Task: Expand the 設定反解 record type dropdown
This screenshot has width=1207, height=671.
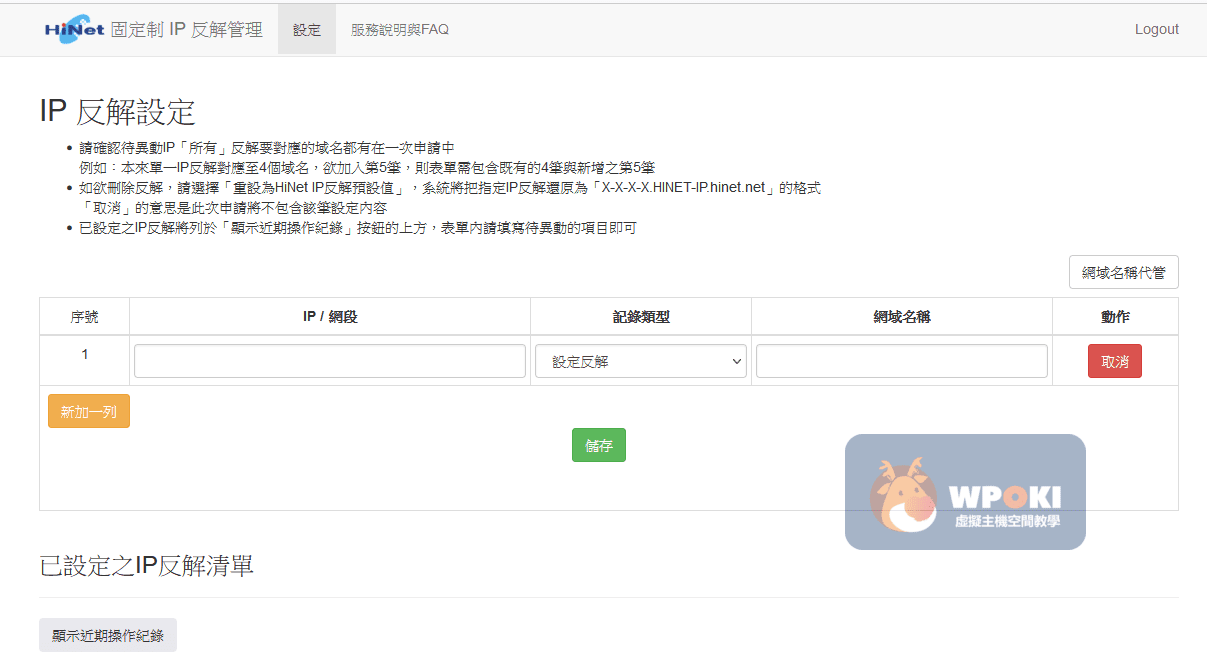Action: (x=640, y=361)
